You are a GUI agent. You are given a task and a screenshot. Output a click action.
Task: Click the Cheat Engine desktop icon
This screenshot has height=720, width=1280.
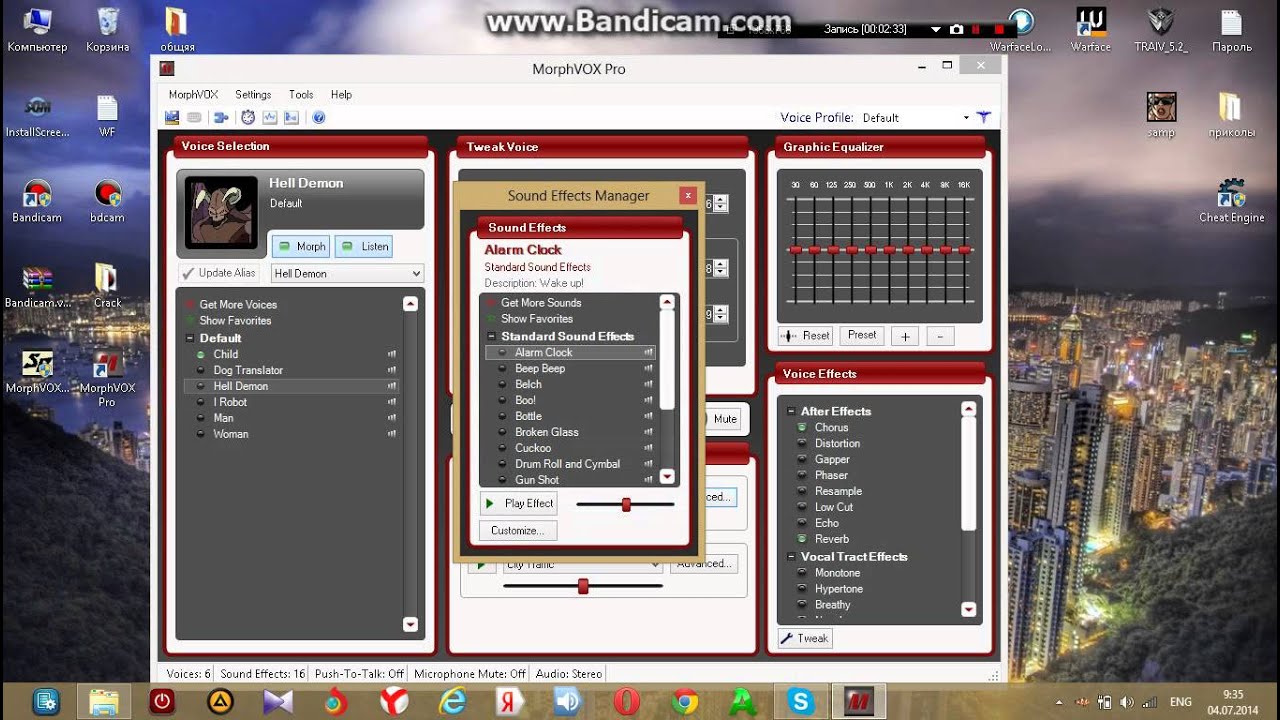click(x=1232, y=200)
